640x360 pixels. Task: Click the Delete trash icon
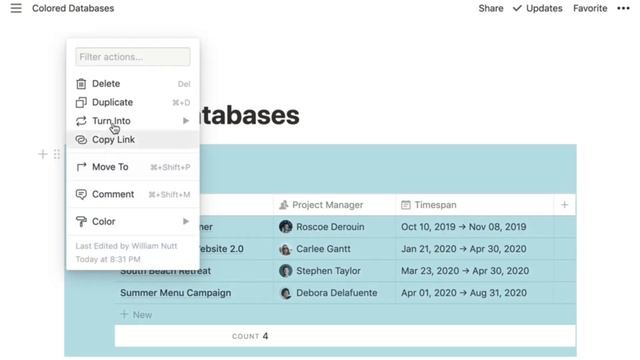click(x=81, y=84)
